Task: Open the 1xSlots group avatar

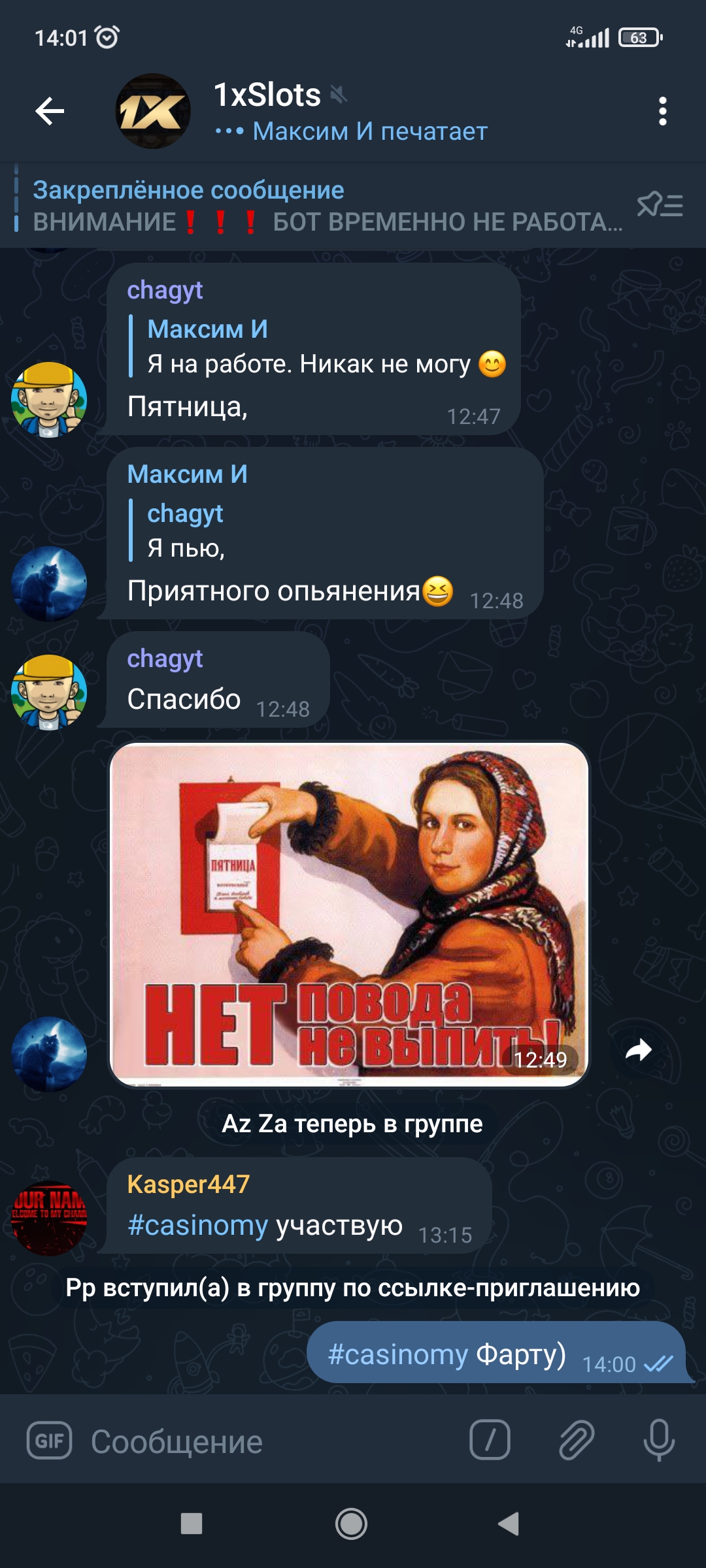Action: (153, 111)
